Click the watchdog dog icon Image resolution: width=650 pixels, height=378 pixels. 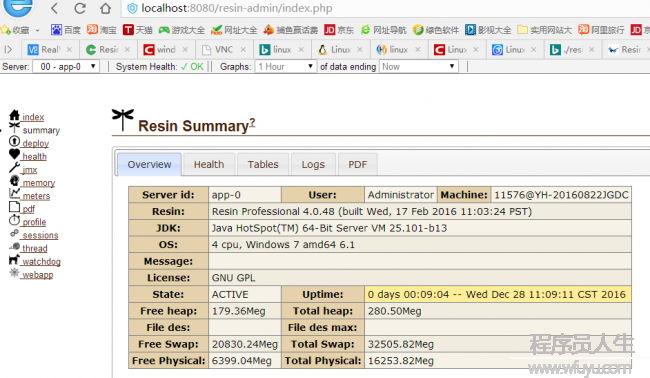click(x=15, y=259)
